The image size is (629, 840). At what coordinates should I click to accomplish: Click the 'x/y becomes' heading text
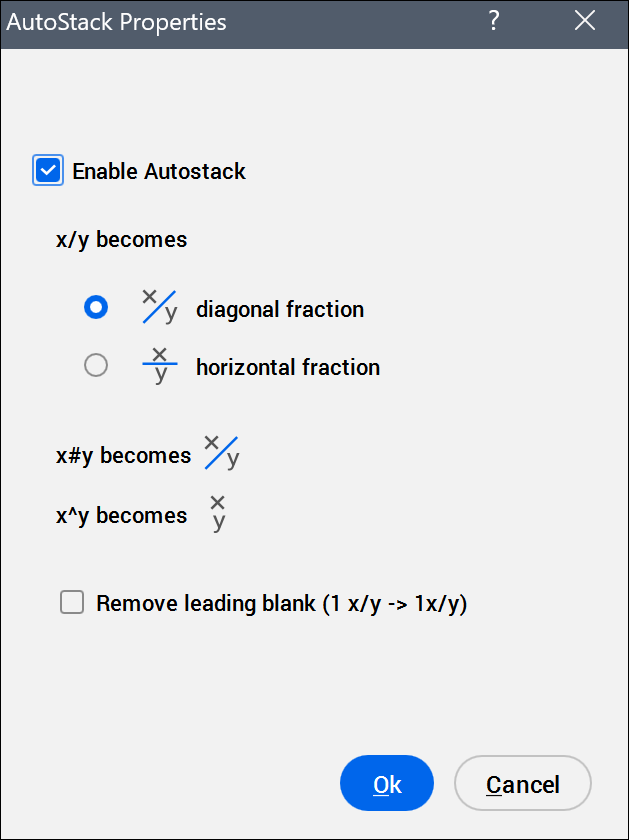click(x=121, y=240)
